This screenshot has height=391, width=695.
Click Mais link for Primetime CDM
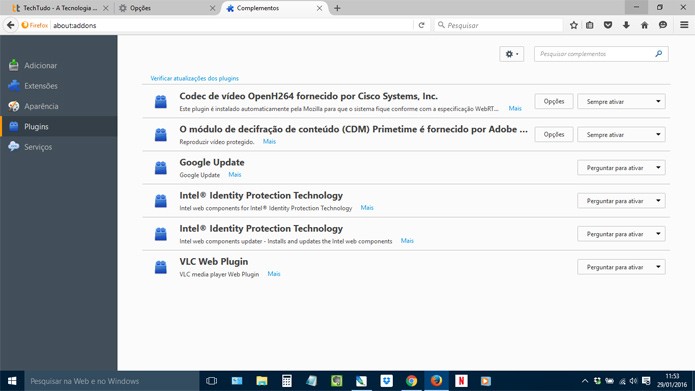click(269, 141)
